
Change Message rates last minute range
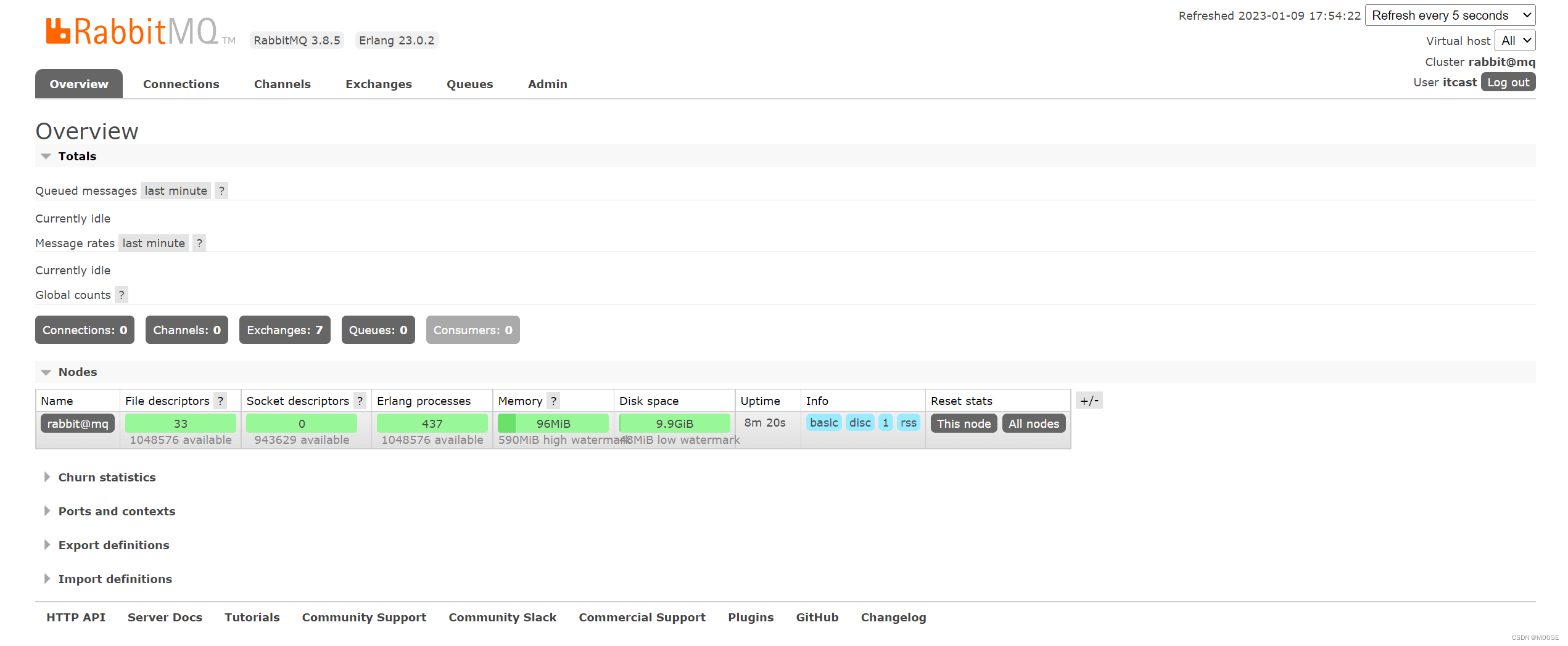[x=154, y=243]
